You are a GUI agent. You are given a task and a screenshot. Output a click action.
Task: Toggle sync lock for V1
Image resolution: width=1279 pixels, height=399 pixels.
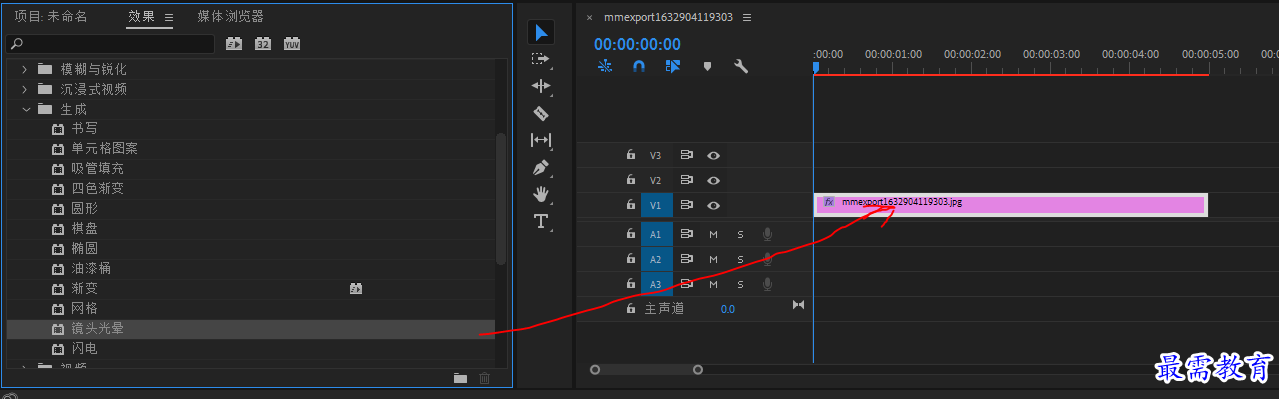(687, 205)
